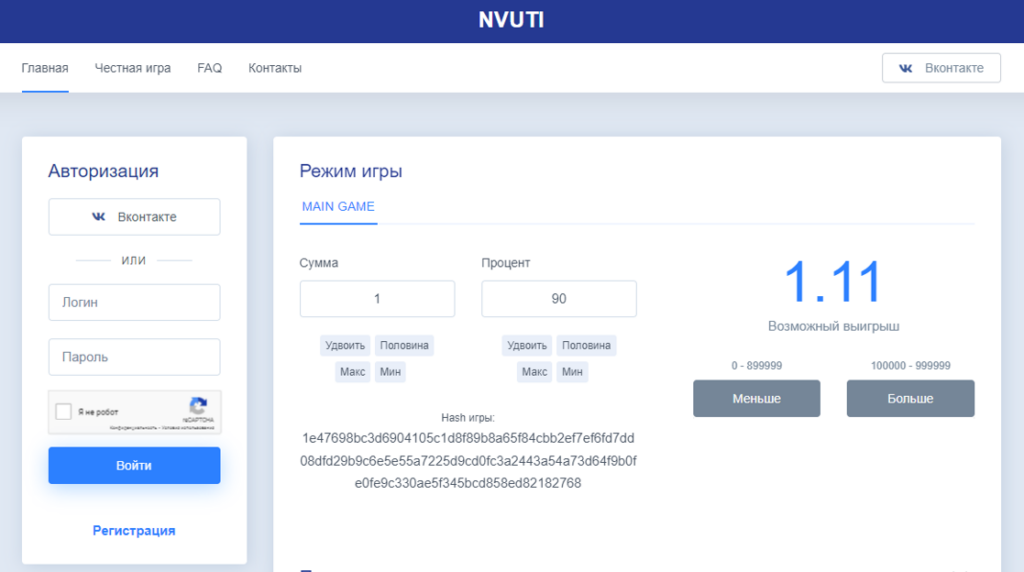The width and height of the screenshot is (1024, 572).
Task: Click the 'Режим игры' heading
Action: (351, 171)
